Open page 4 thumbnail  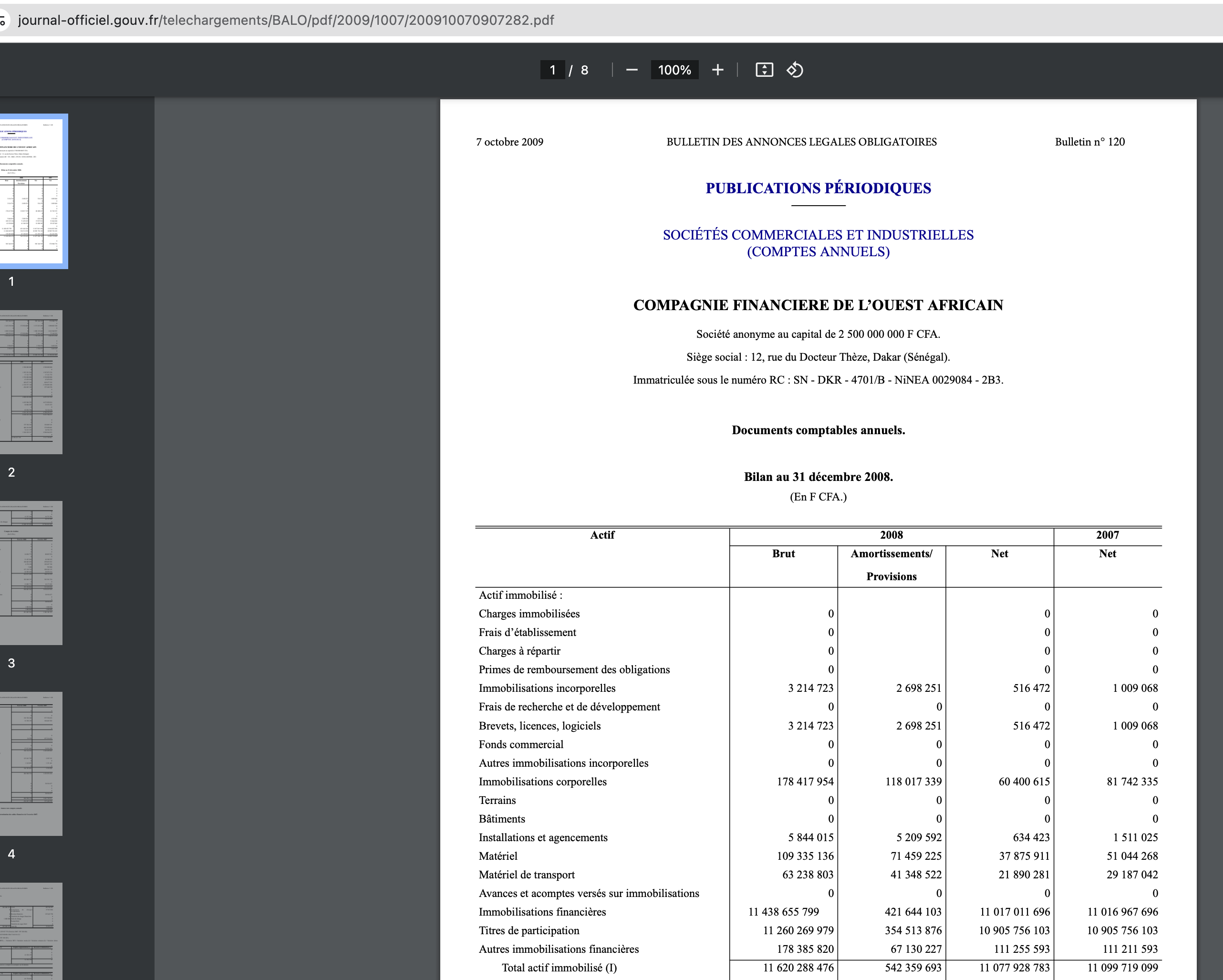tap(31, 763)
